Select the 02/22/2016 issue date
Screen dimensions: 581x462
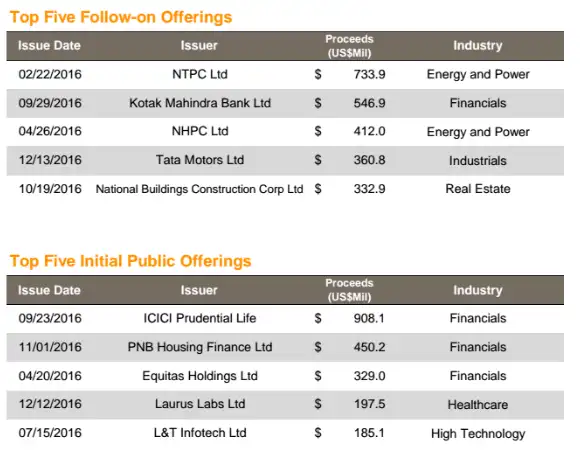50,74
